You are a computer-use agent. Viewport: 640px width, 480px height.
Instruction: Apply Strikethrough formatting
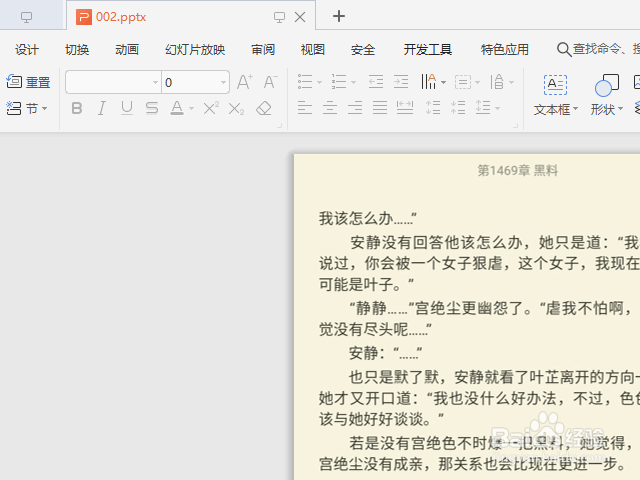pos(152,108)
